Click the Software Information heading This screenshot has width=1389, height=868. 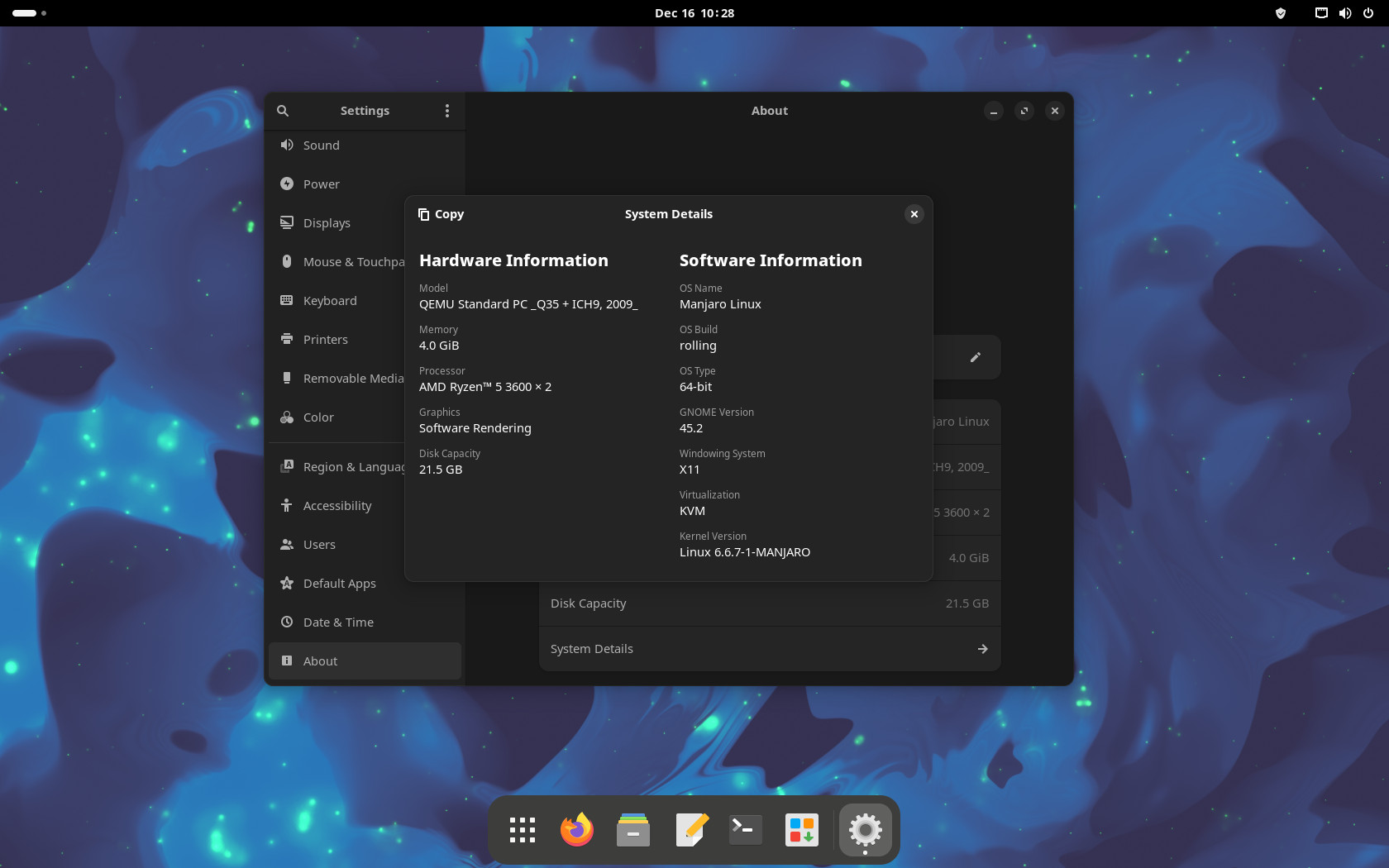point(771,260)
